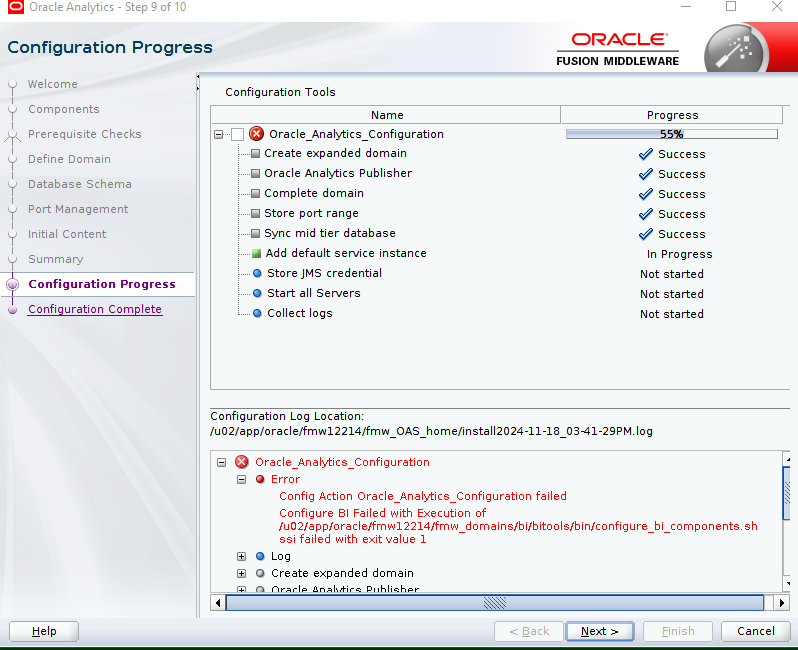This screenshot has height=650, width=798.
Task: Click the Oracle logo icon in title bar
Action: tap(16, 7)
